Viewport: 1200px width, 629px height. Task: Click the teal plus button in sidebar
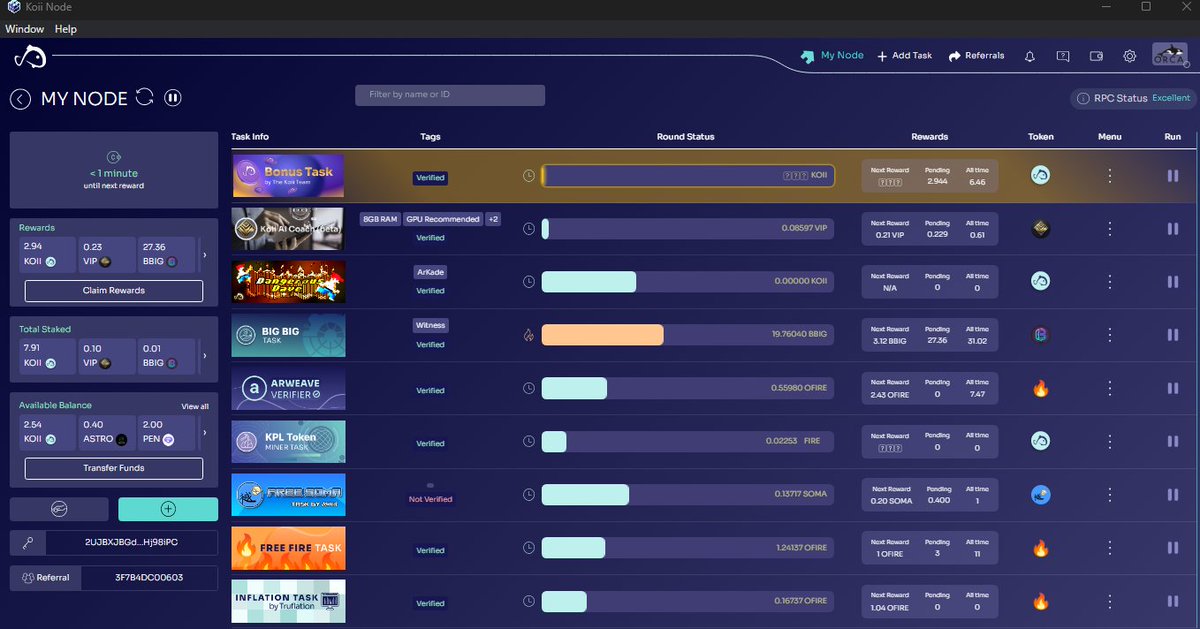(168, 509)
